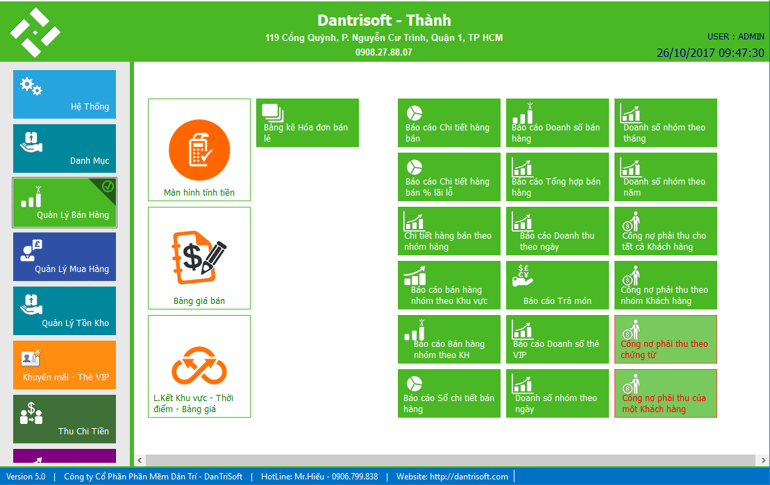Open Báo cáo Tổng hợp bán hàng

click(x=557, y=177)
